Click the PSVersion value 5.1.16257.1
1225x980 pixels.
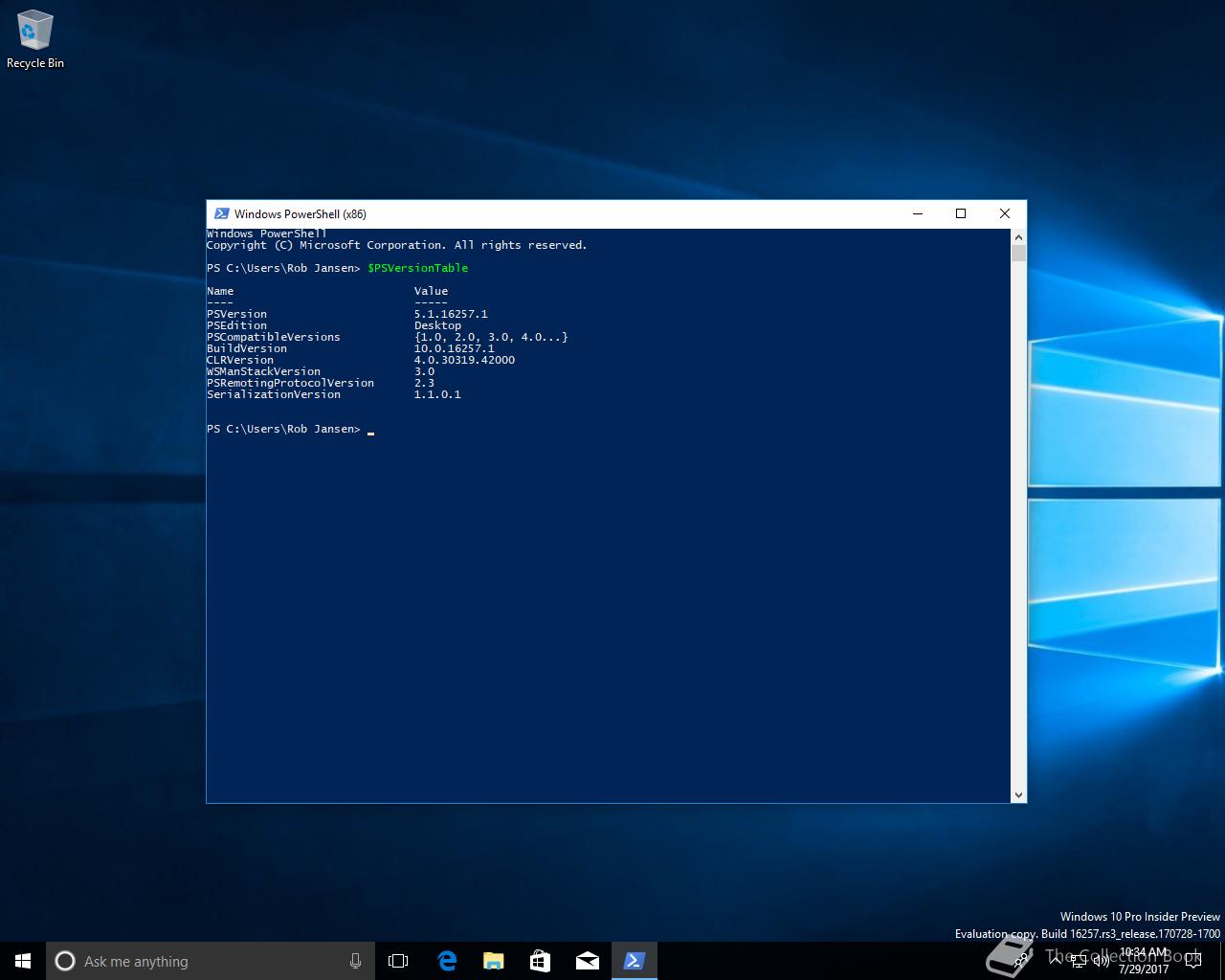[451, 314]
